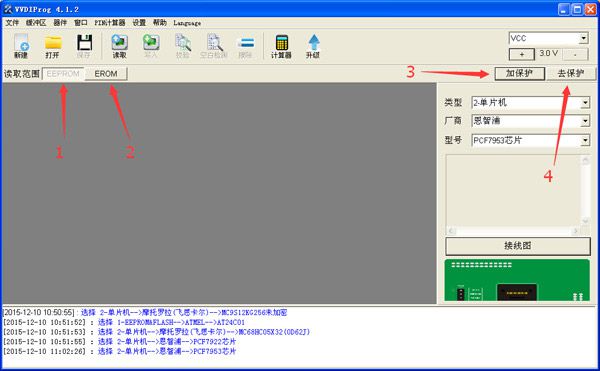Open the Language menu

pyautogui.click(x=187, y=23)
